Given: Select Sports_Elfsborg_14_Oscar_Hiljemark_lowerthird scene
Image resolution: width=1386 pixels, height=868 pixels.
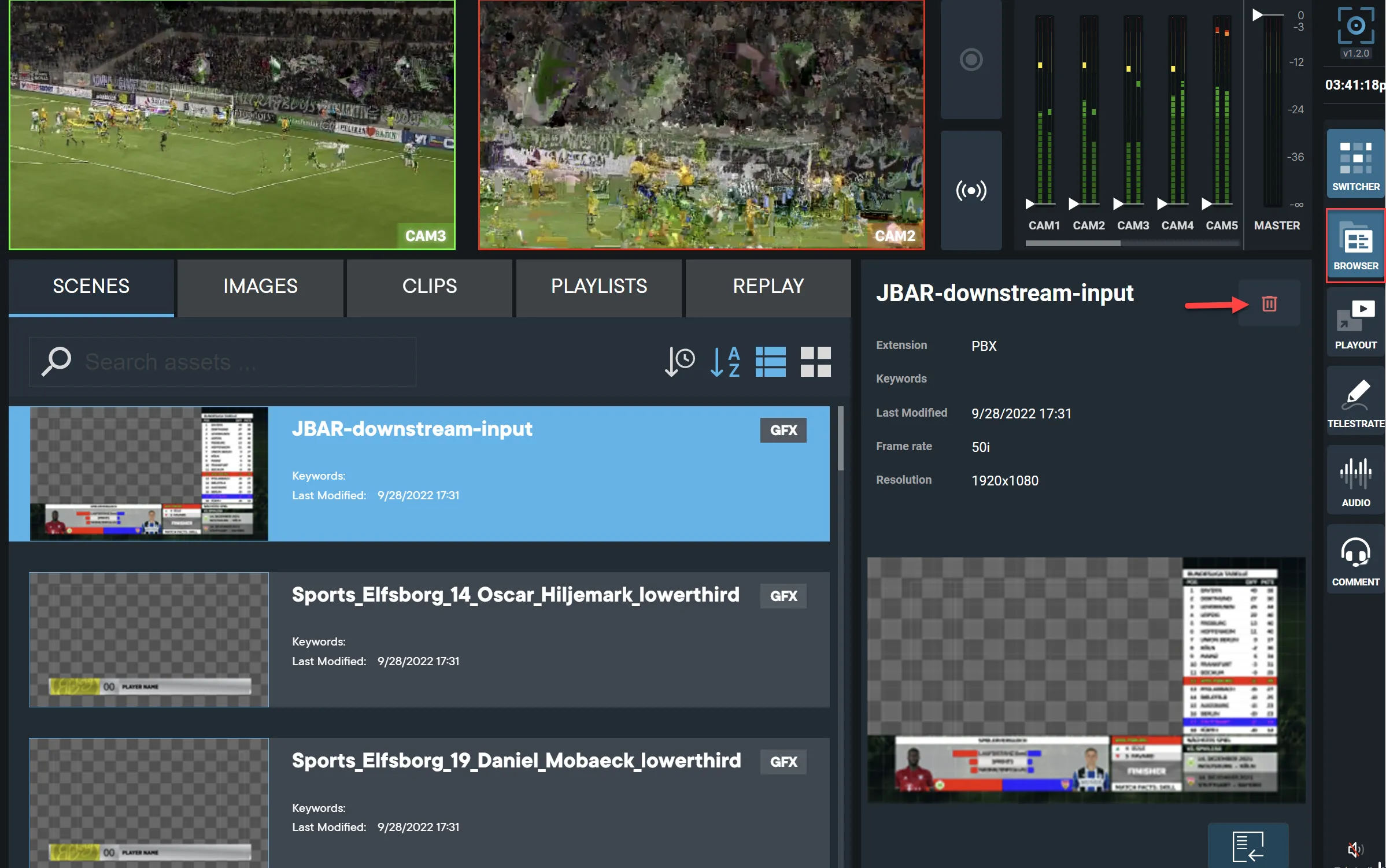Looking at the screenshot, I should (x=430, y=640).
